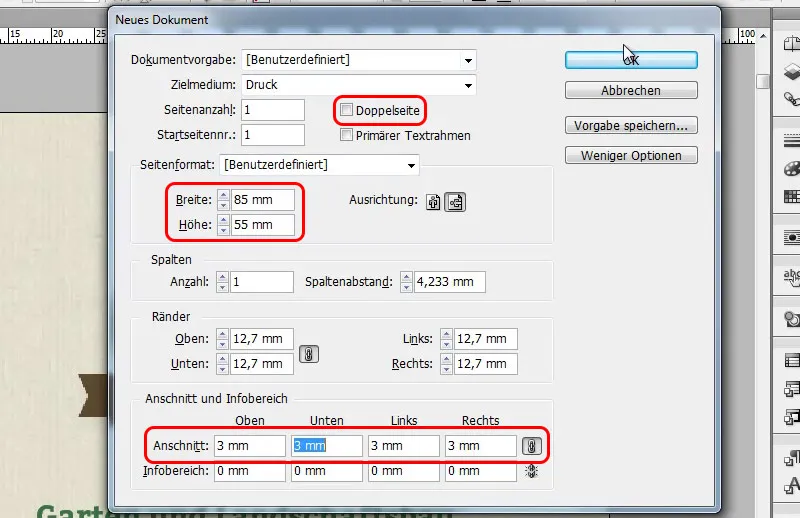The image size is (800, 518).
Task: Enable the Doppelseite checkbox
Action: 346,110
